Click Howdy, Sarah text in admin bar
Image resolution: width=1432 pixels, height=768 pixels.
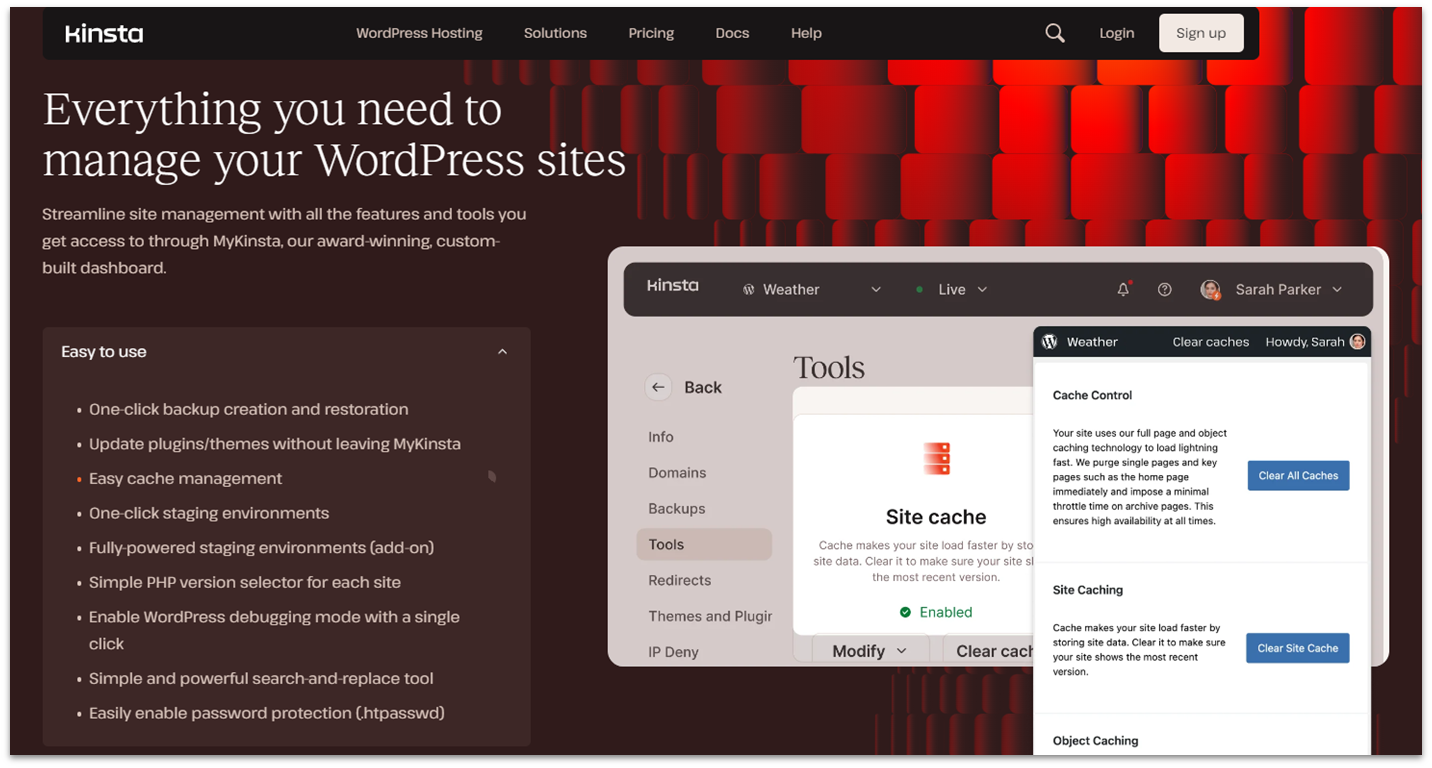1304,342
